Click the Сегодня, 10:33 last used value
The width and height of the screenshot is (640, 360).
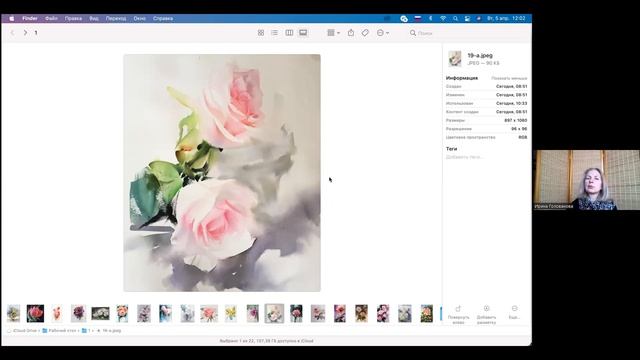(511, 103)
